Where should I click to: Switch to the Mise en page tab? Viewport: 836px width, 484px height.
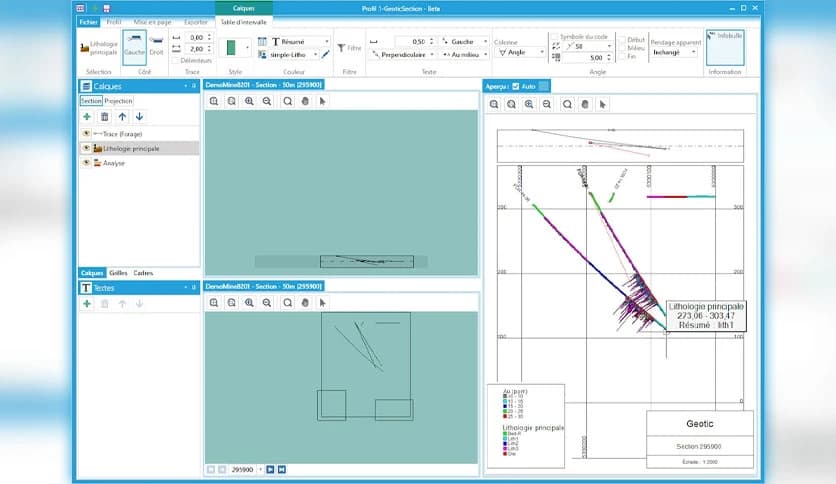tap(150, 21)
